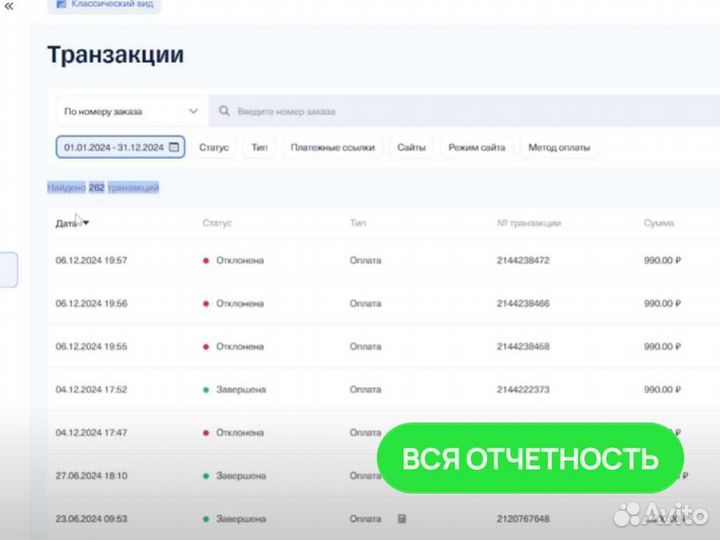Click Найдено 262 транзакций text
The height and width of the screenshot is (540, 720).
pyautogui.click(x=103, y=187)
